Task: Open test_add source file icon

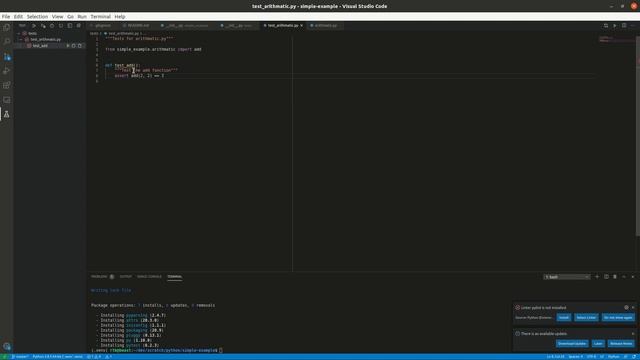Action: click(x=80, y=46)
